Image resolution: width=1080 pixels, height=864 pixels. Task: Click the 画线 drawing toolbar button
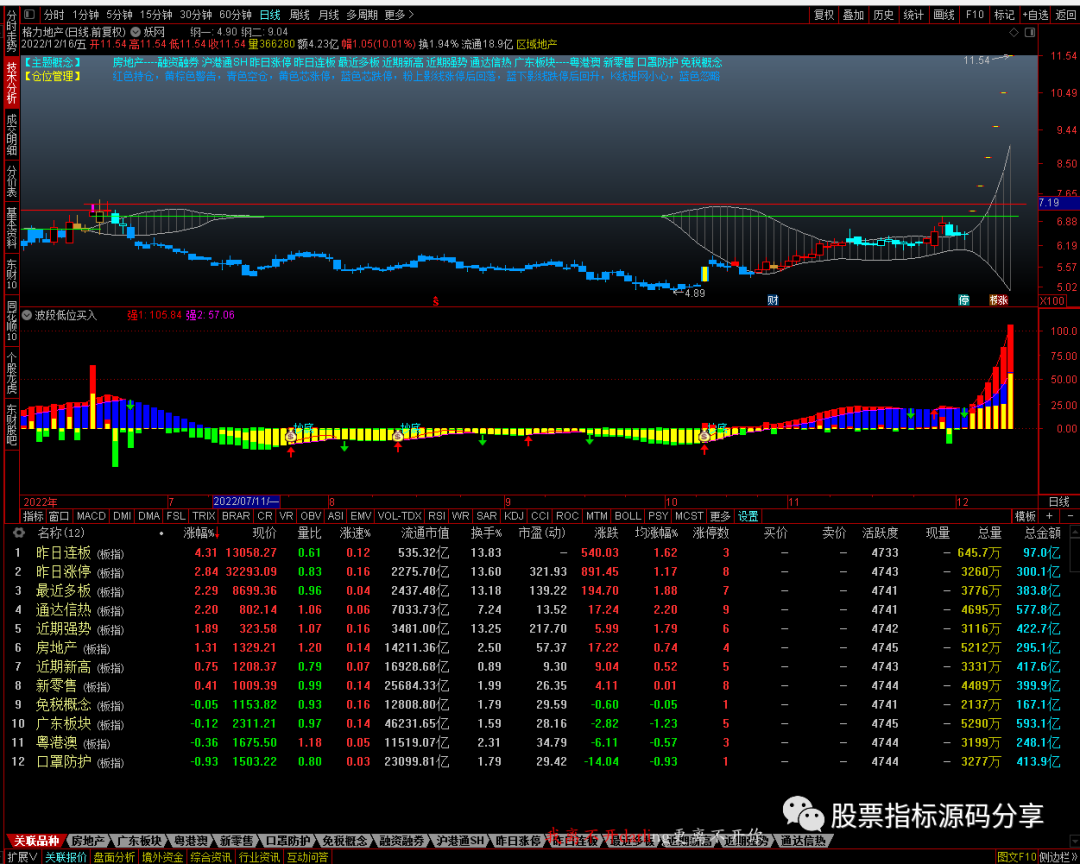point(944,14)
